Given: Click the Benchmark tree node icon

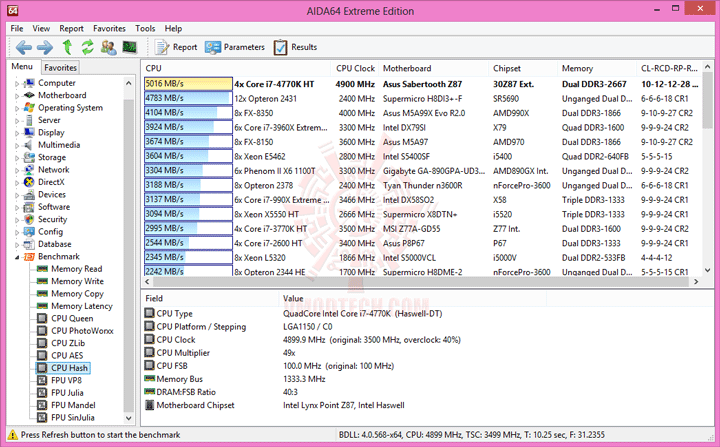Looking at the screenshot, I should pyautogui.click(x=29, y=256).
